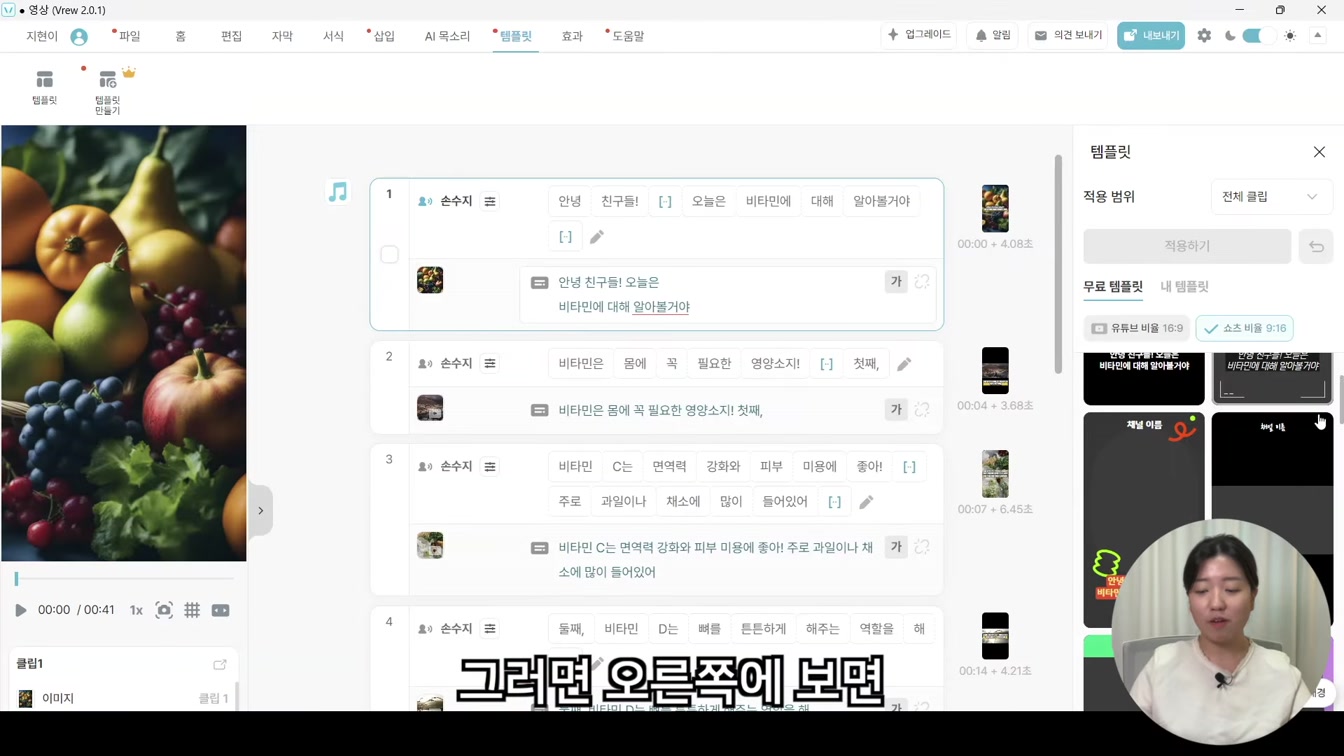
Task: Open 적용 범위 전체 클립 dropdown
Action: coord(1271,197)
